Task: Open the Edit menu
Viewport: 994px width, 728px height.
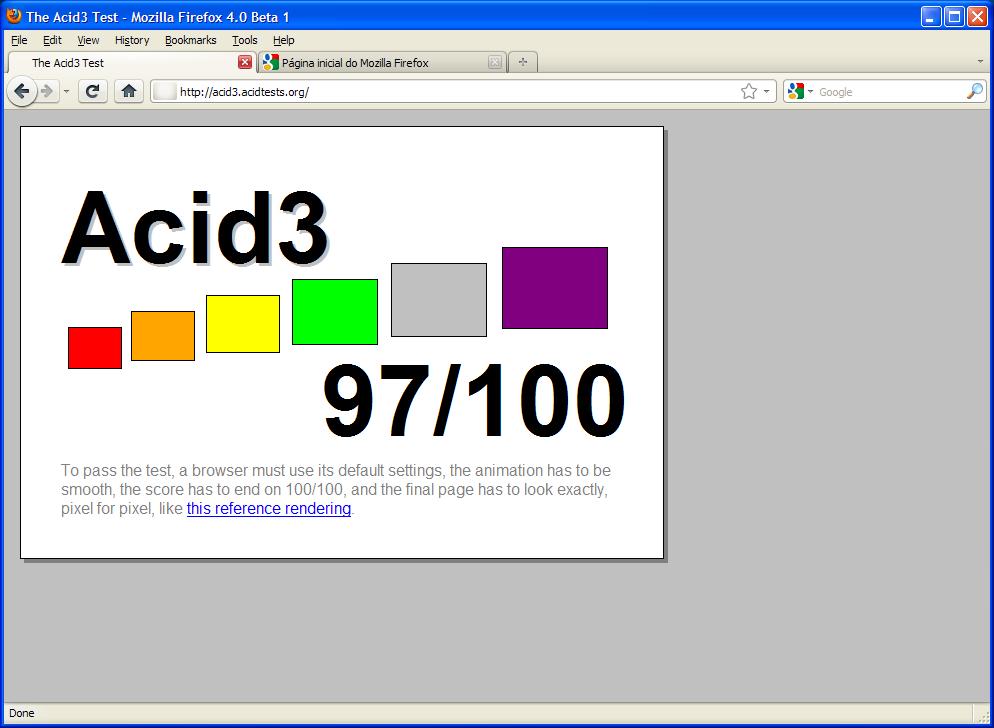Action: pyautogui.click(x=52, y=40)
